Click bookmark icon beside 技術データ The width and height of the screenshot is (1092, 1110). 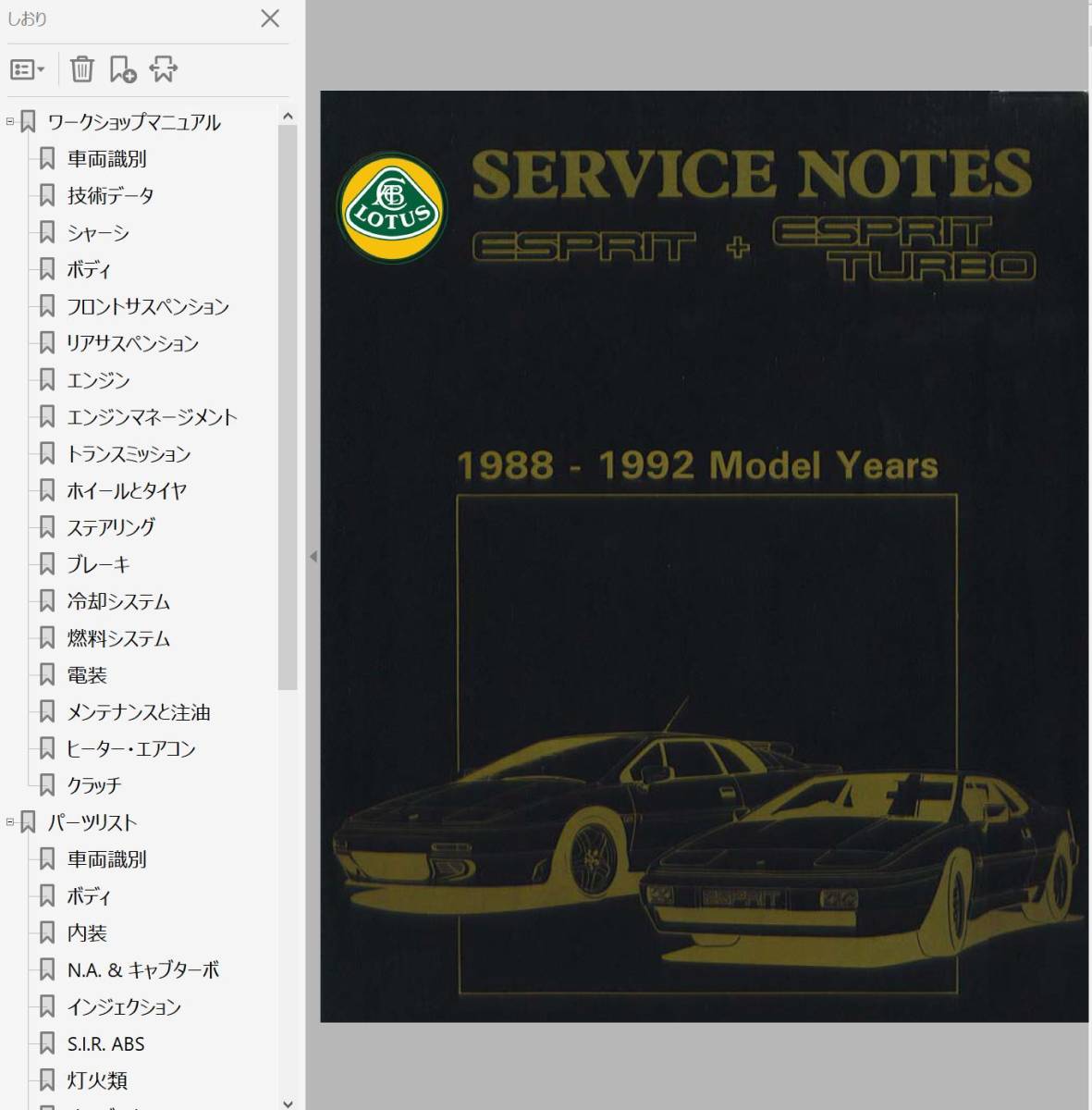[47, 195]
